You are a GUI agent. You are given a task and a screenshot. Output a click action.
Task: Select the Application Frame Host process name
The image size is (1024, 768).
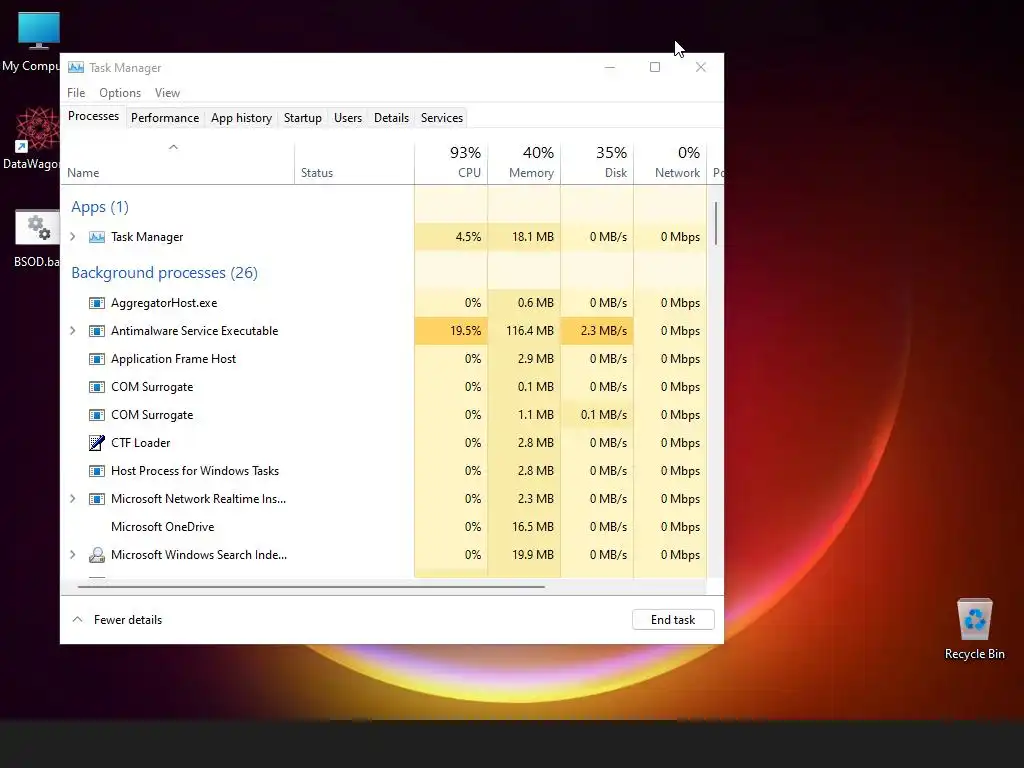[x=173, y=359]
